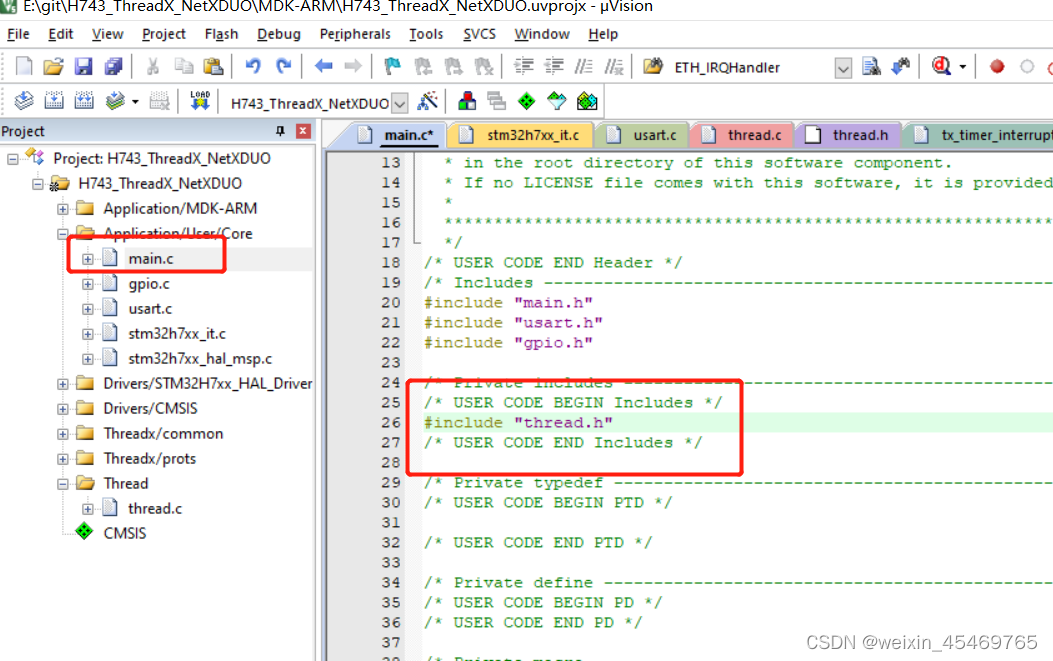
Task: Download code to device flash
Action: 199,100
